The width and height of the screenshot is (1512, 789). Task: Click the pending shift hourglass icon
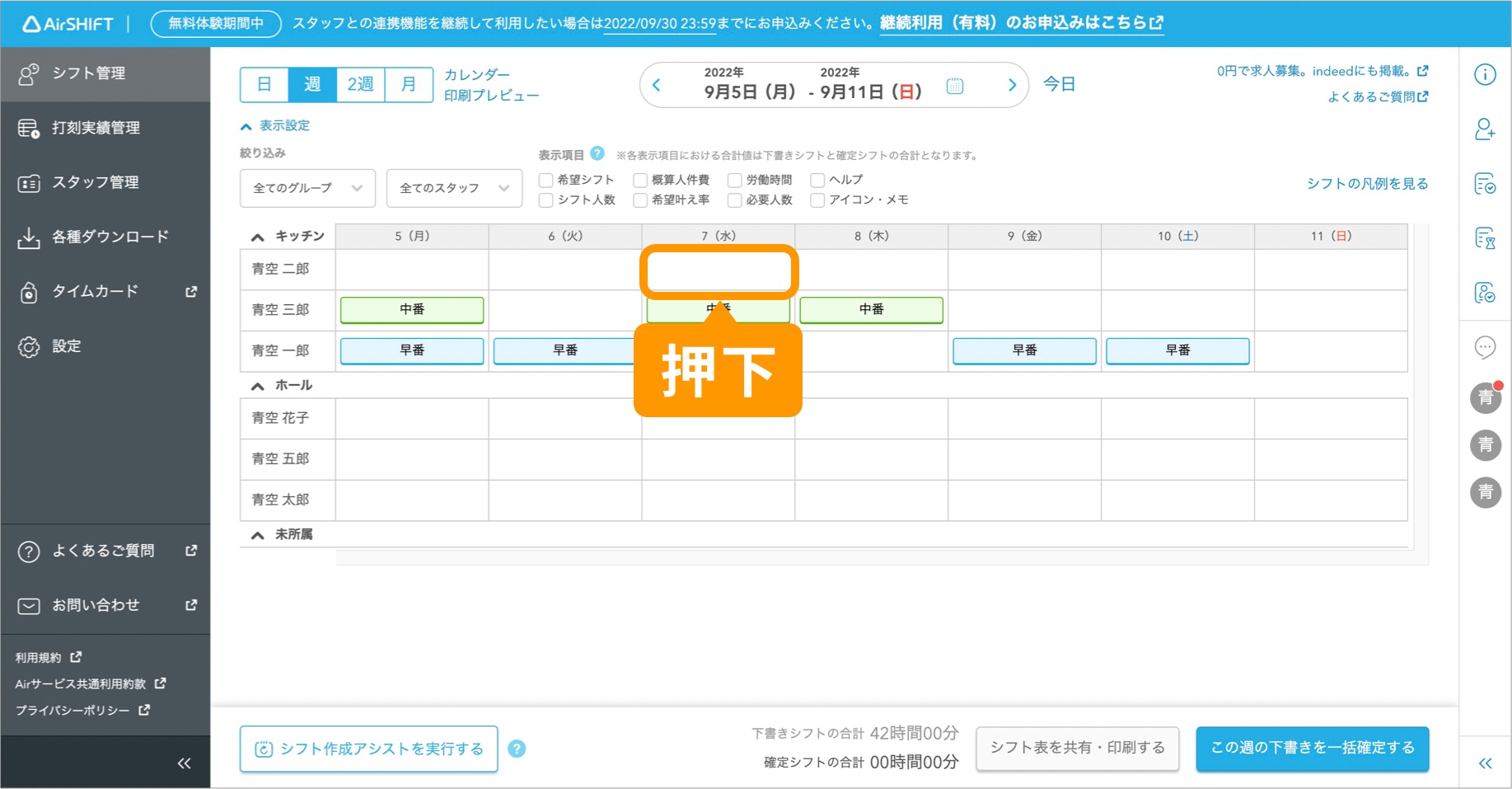[1485, 238]
